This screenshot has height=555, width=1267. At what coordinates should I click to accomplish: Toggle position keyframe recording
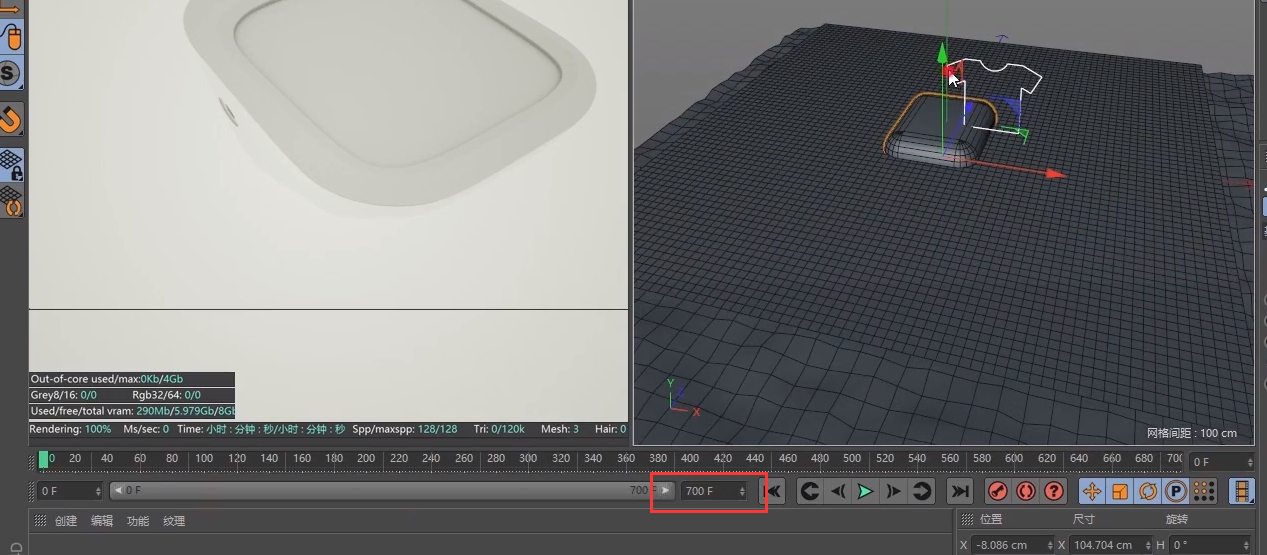[x=1091, y=491]
